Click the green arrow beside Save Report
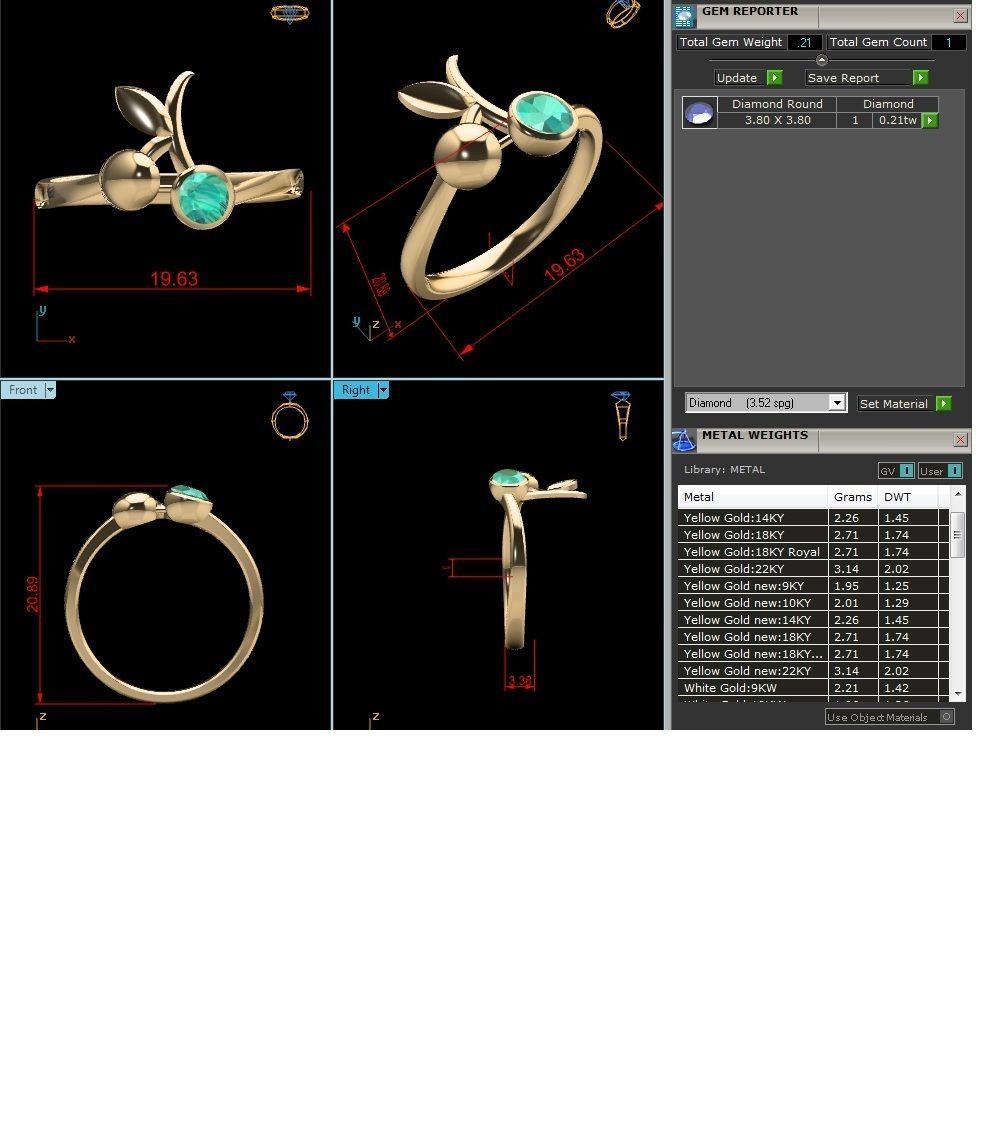This screenshot has height=1147, width=983. coord(921,78)
